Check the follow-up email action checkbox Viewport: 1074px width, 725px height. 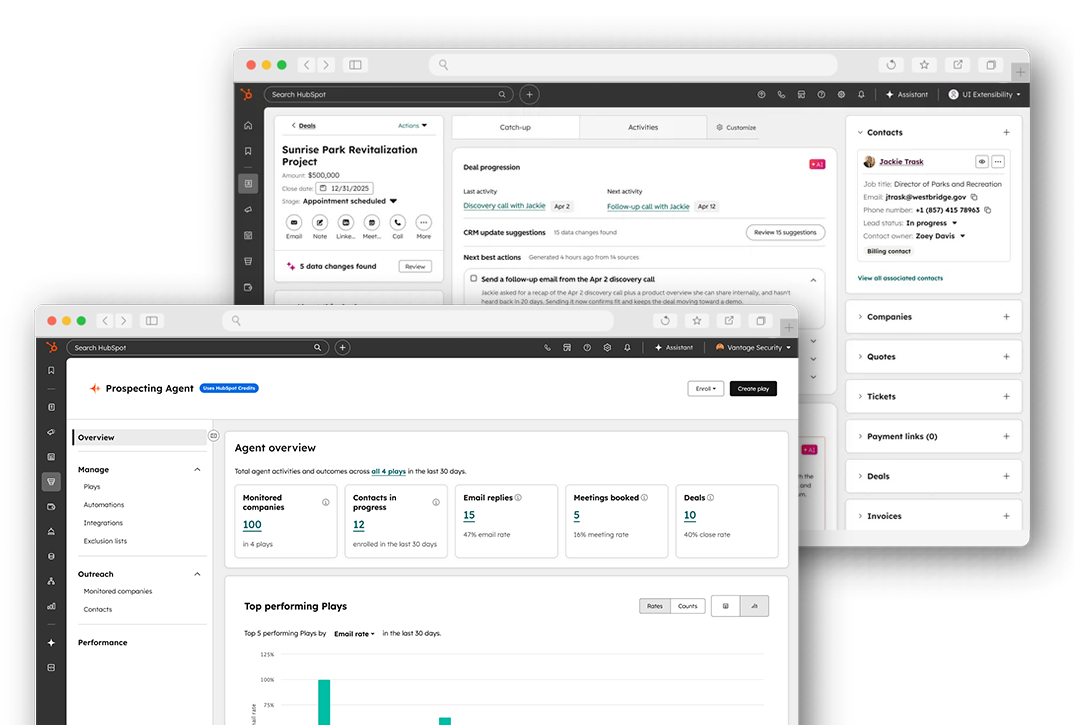click(473, 278)
